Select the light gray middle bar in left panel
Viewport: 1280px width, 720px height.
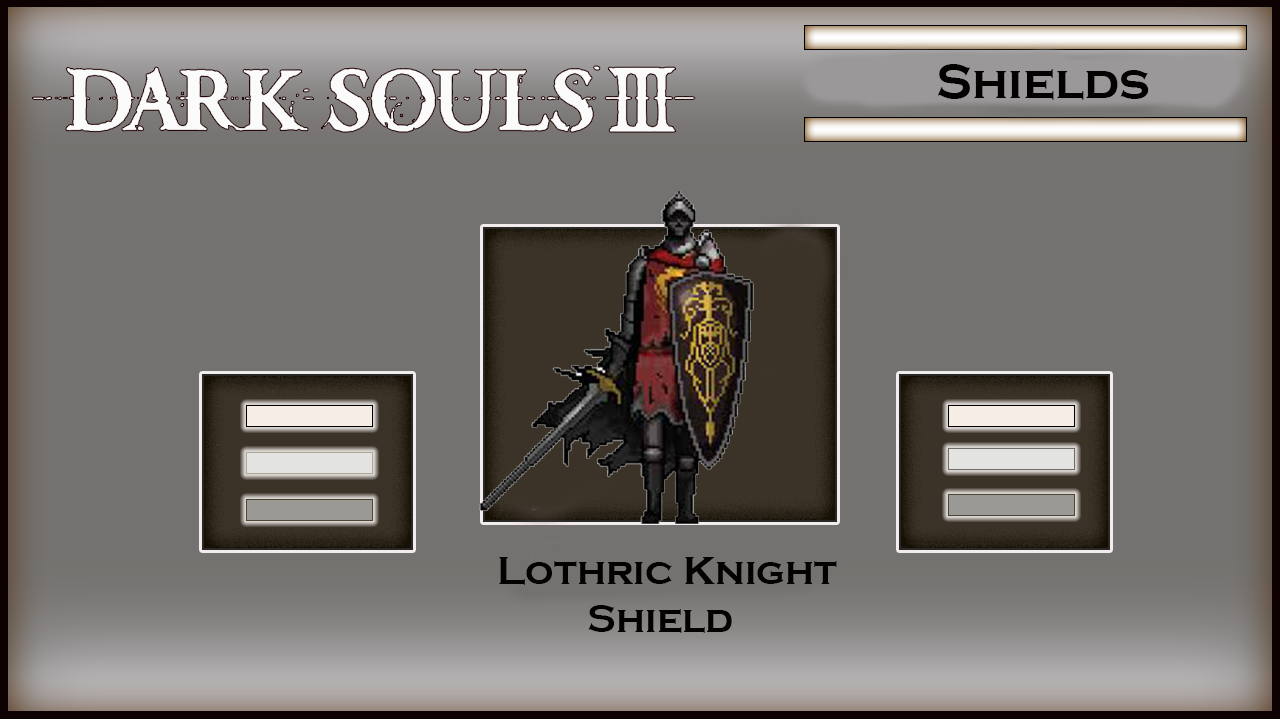(x=309, y=462)
